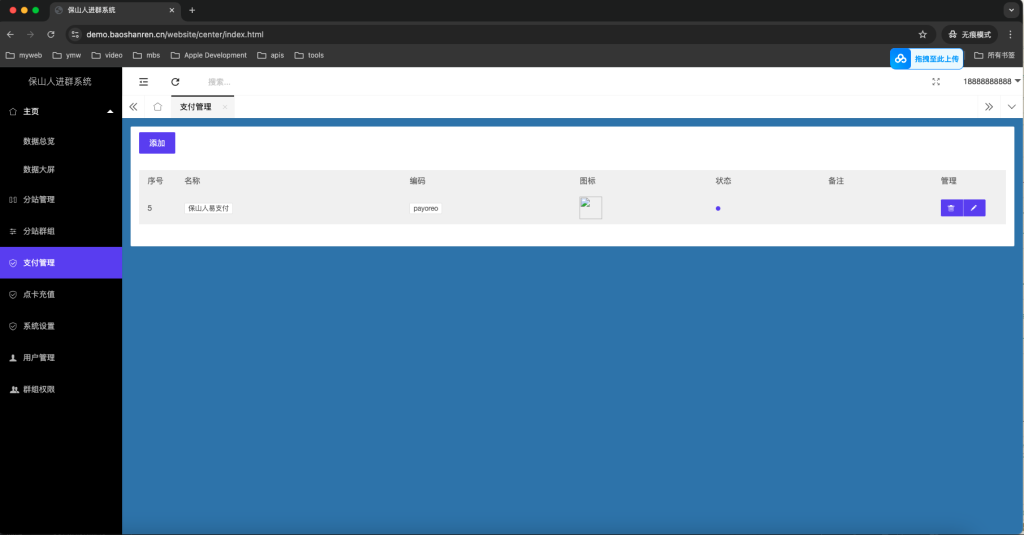Click the 图标 column header
The image size is (1024, 535).
pyautogui.click(x=587, y=181)
